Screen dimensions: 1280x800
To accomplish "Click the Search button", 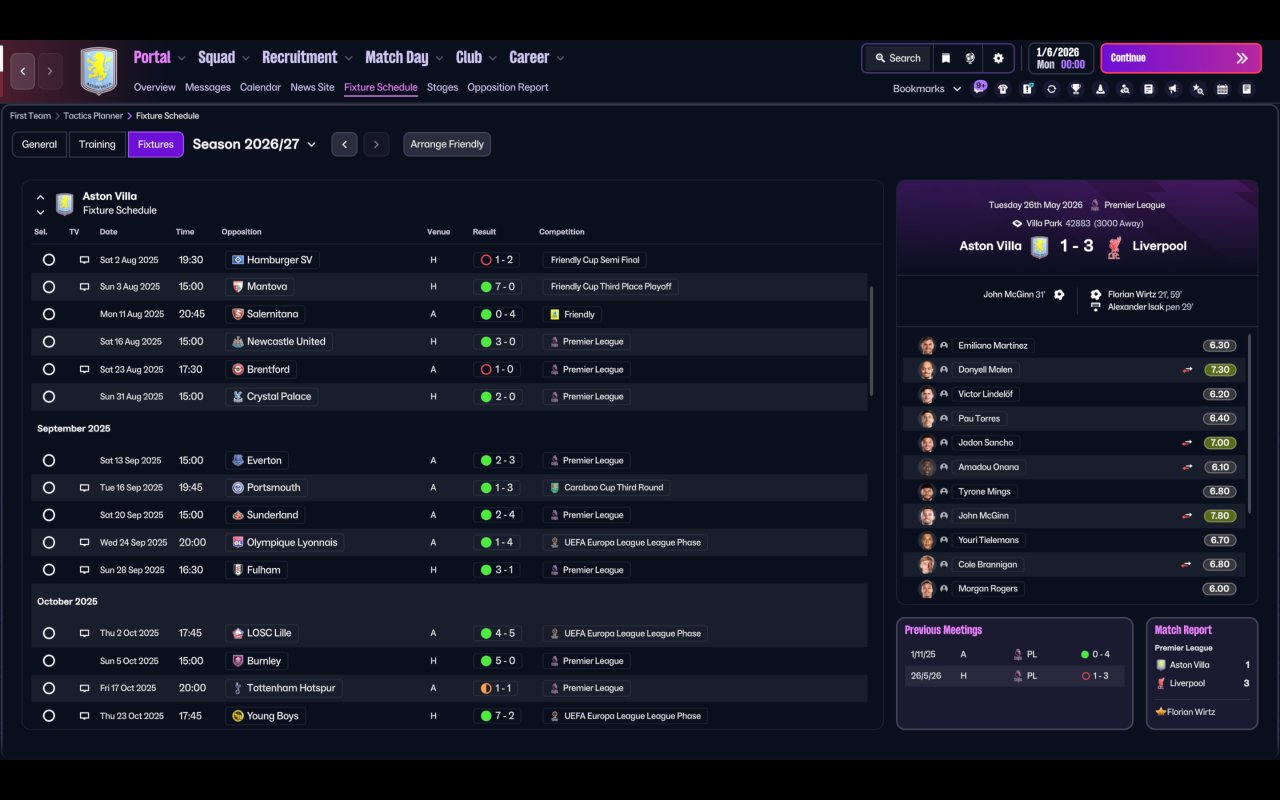I will click(x=897, y=58).
